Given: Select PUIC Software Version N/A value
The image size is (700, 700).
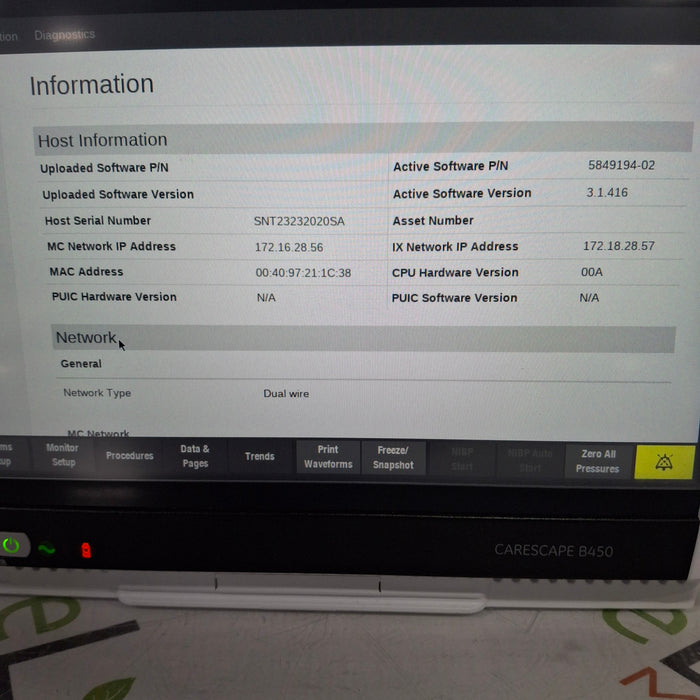Looking at the screenshot, I should tap(589, 298).
